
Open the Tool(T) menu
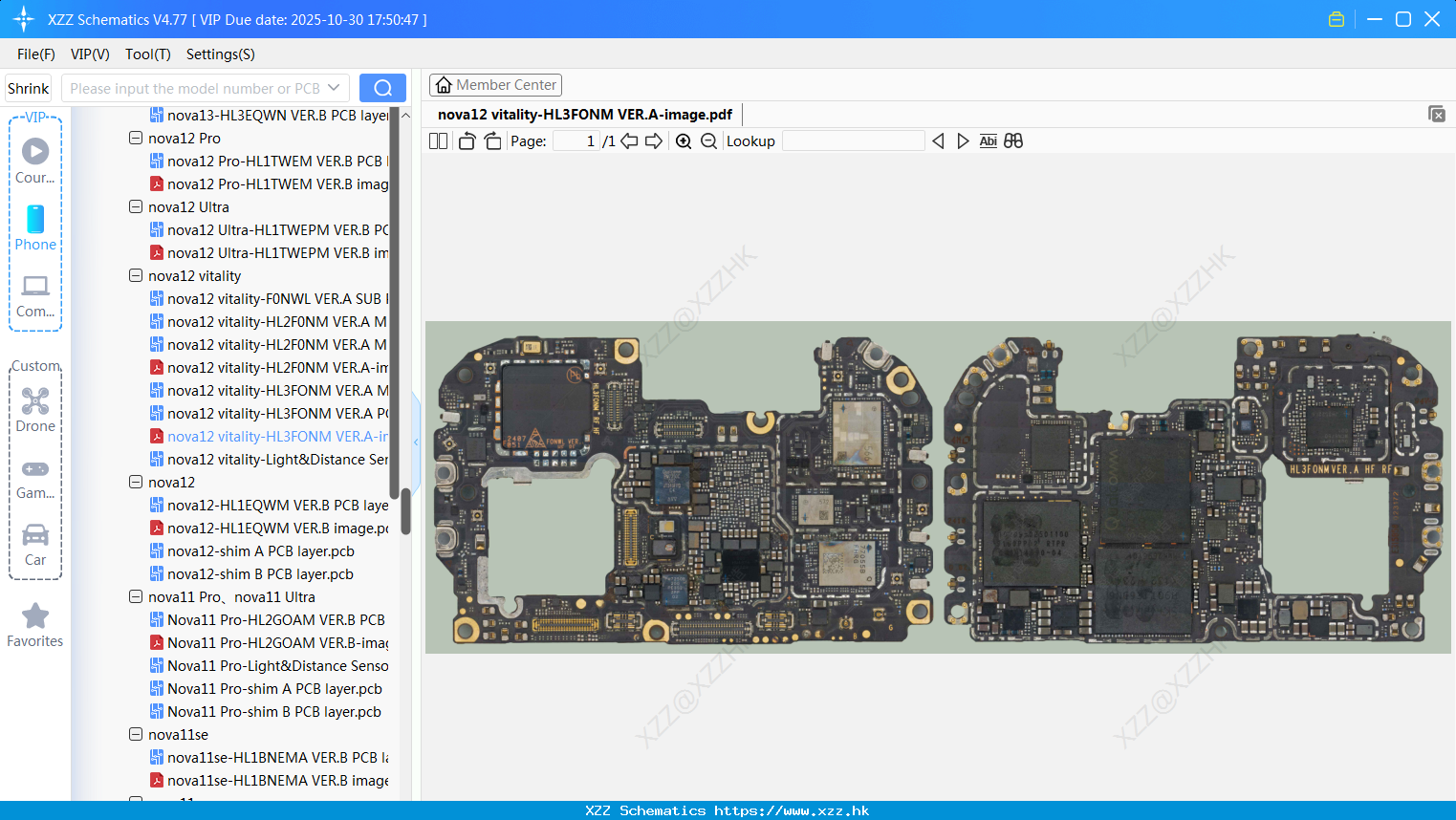click(x=147, y=54)
